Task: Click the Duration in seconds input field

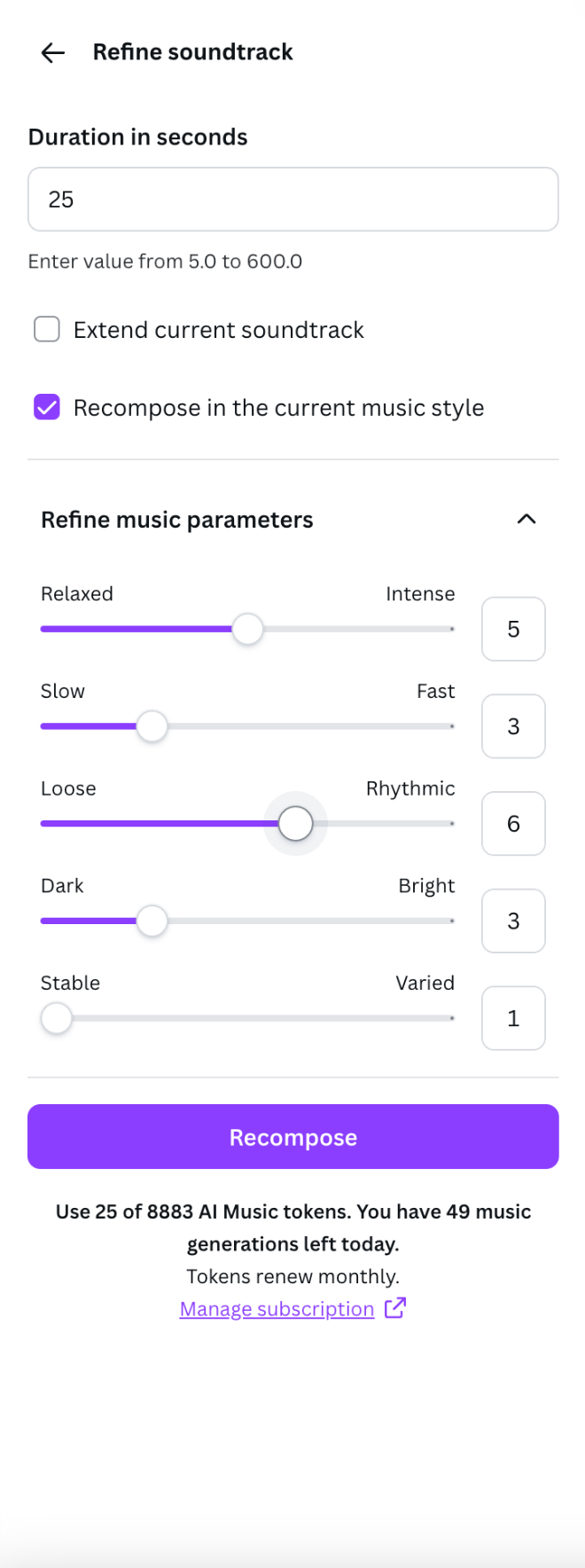Action: click(293, 200)
